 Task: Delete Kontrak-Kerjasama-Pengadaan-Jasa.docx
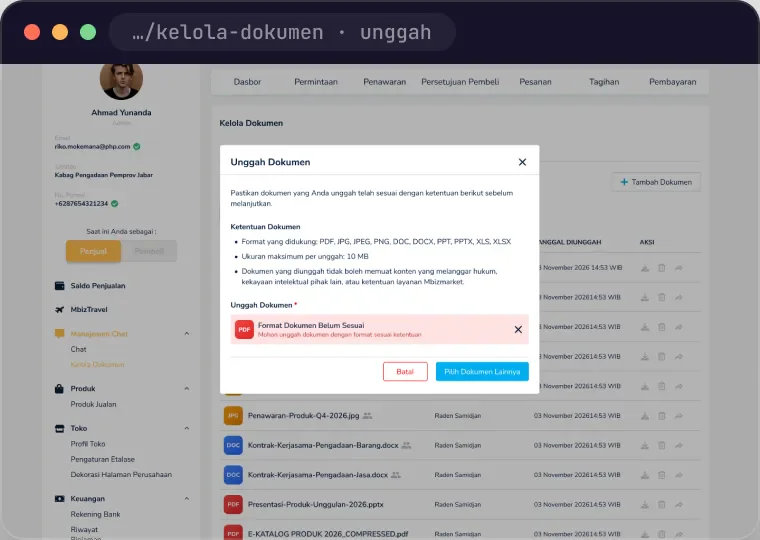[662, 475]
